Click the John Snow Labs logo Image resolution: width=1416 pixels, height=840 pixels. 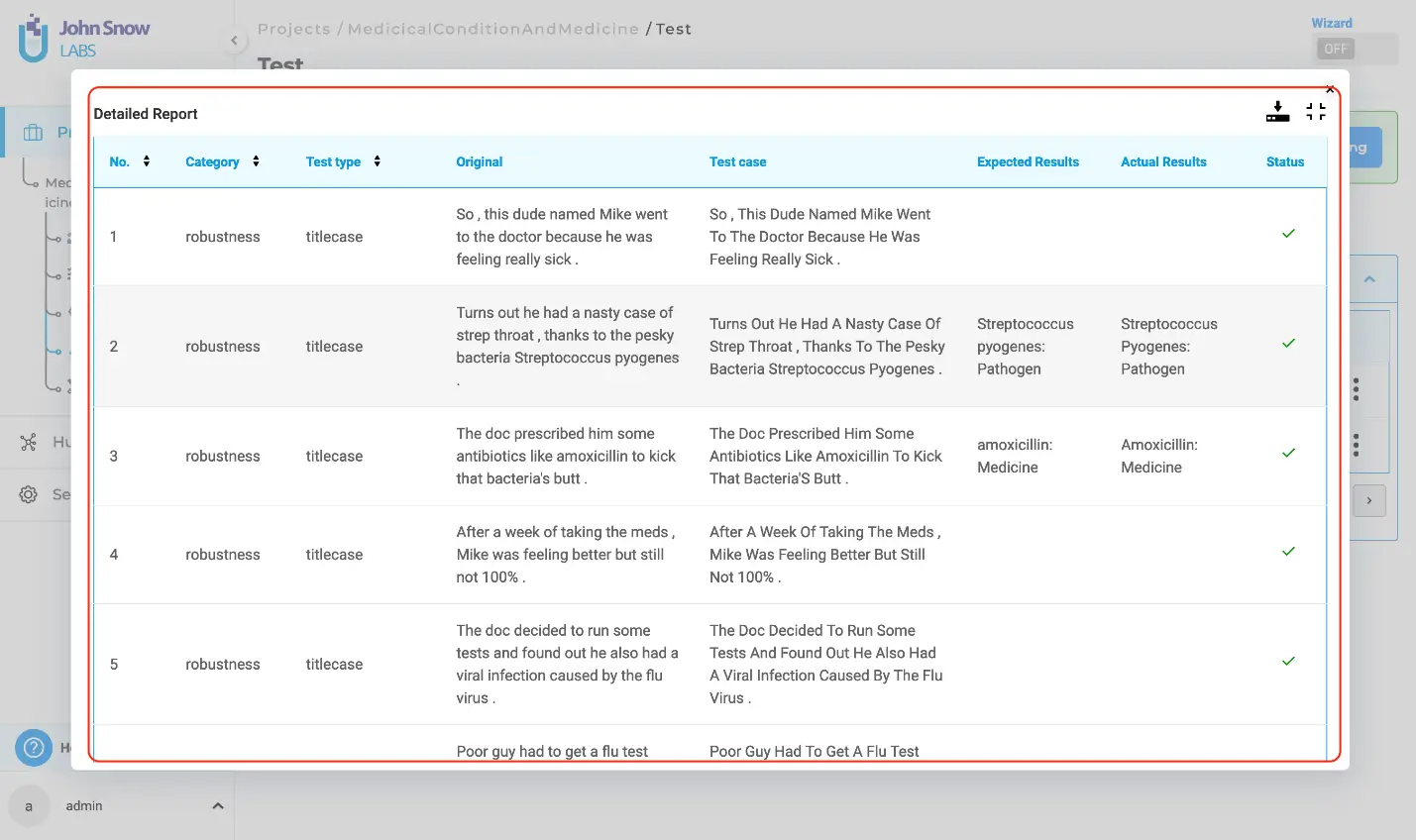point(83,39)
